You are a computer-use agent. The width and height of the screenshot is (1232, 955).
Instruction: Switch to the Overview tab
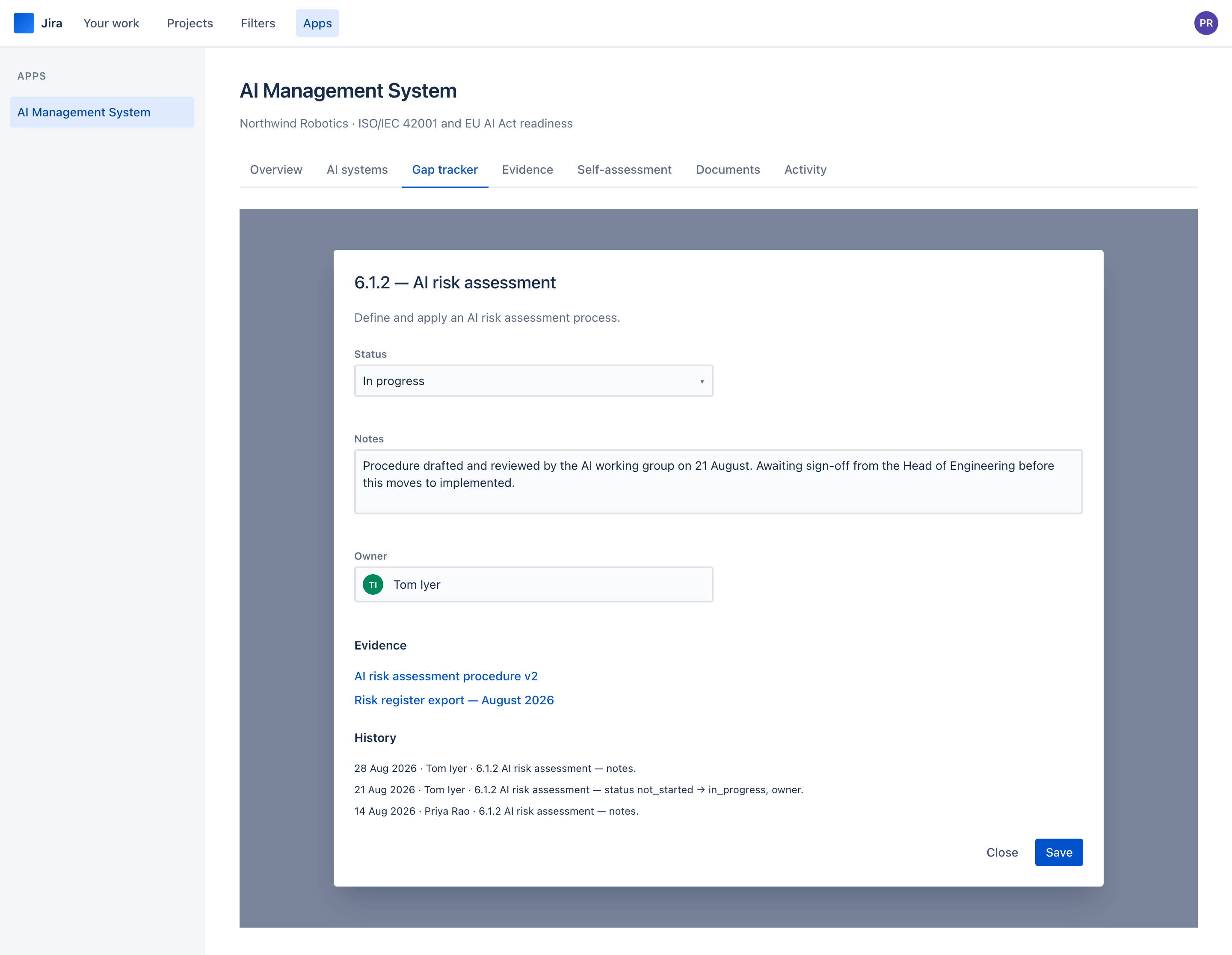point(276,169)
